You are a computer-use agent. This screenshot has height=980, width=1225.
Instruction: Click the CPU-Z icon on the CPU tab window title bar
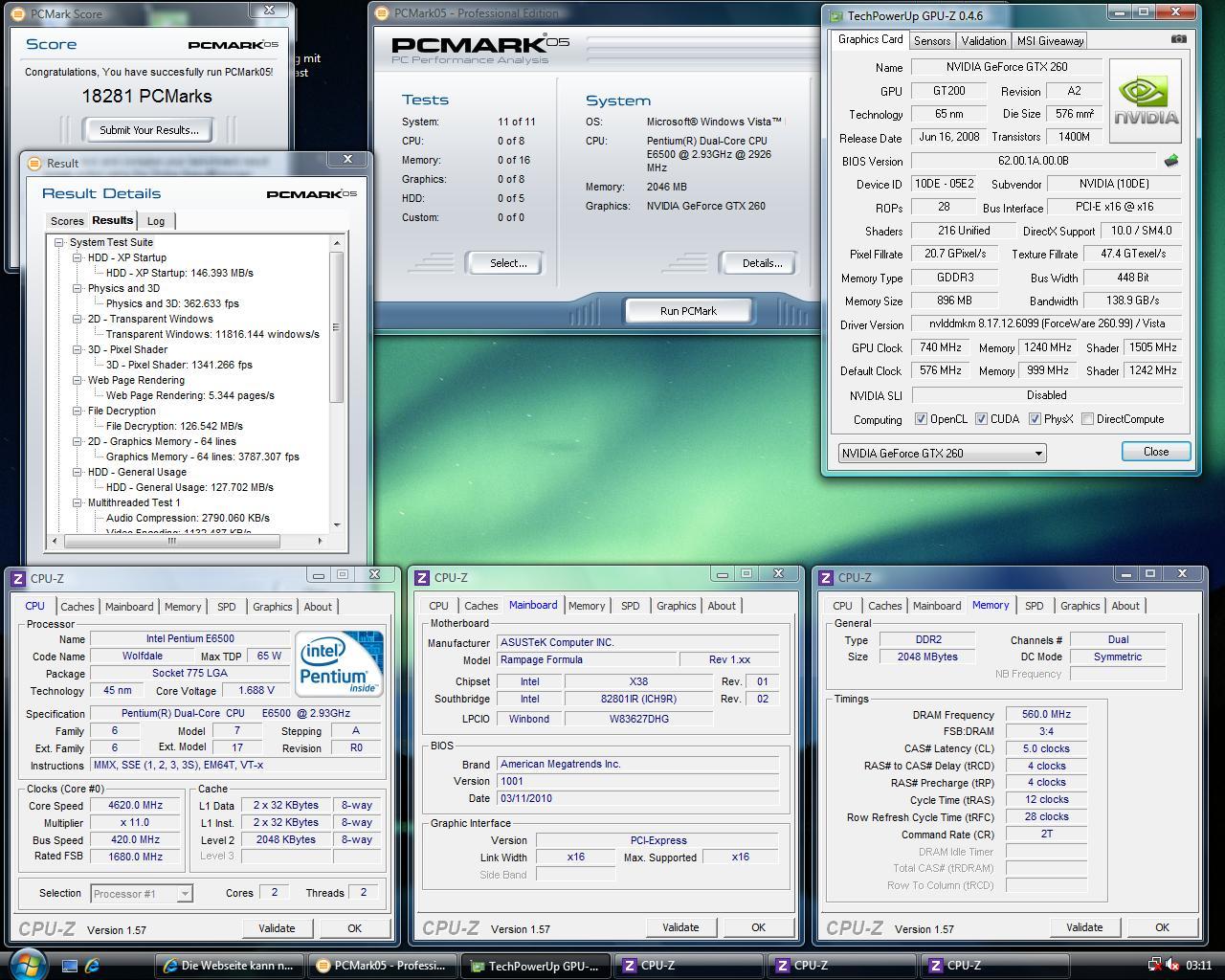(18, 578)
